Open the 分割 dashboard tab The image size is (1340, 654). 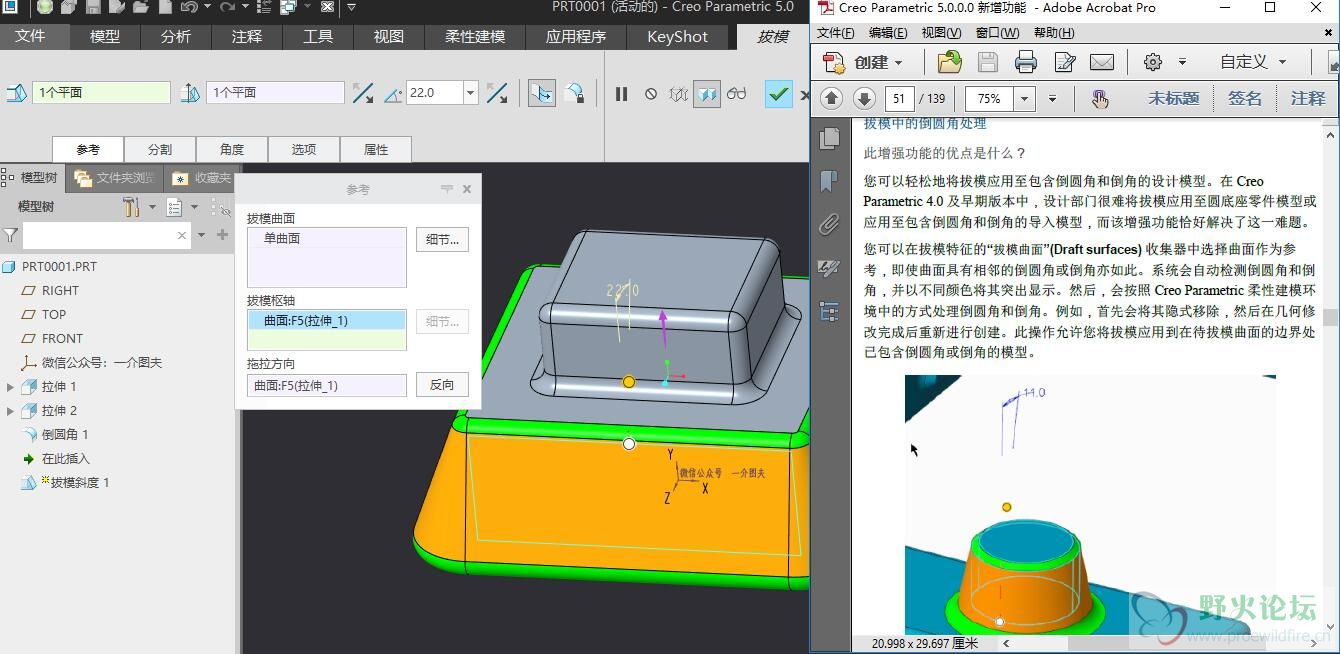(x=160, y=149)
